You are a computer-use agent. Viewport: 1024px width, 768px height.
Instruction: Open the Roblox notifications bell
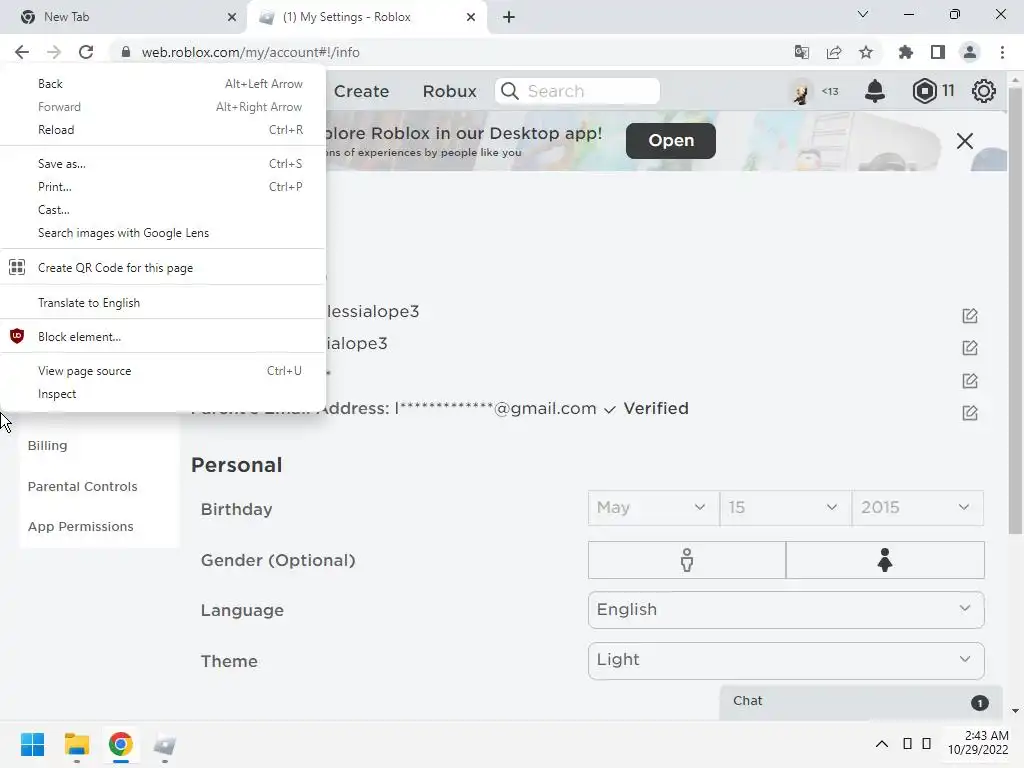coord(874,91)
